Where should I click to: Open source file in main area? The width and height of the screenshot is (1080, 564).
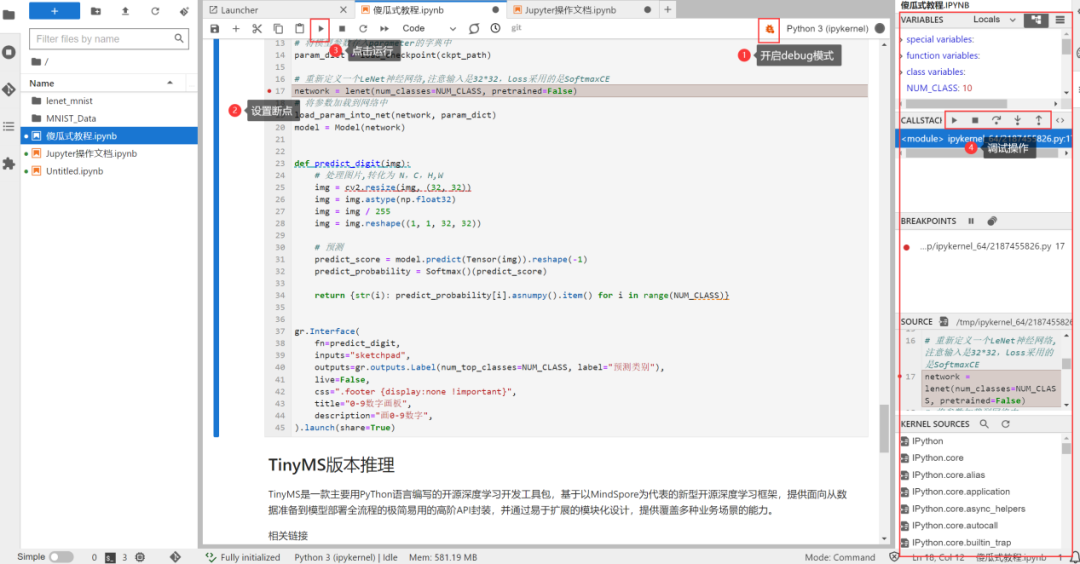coord(944,322)
